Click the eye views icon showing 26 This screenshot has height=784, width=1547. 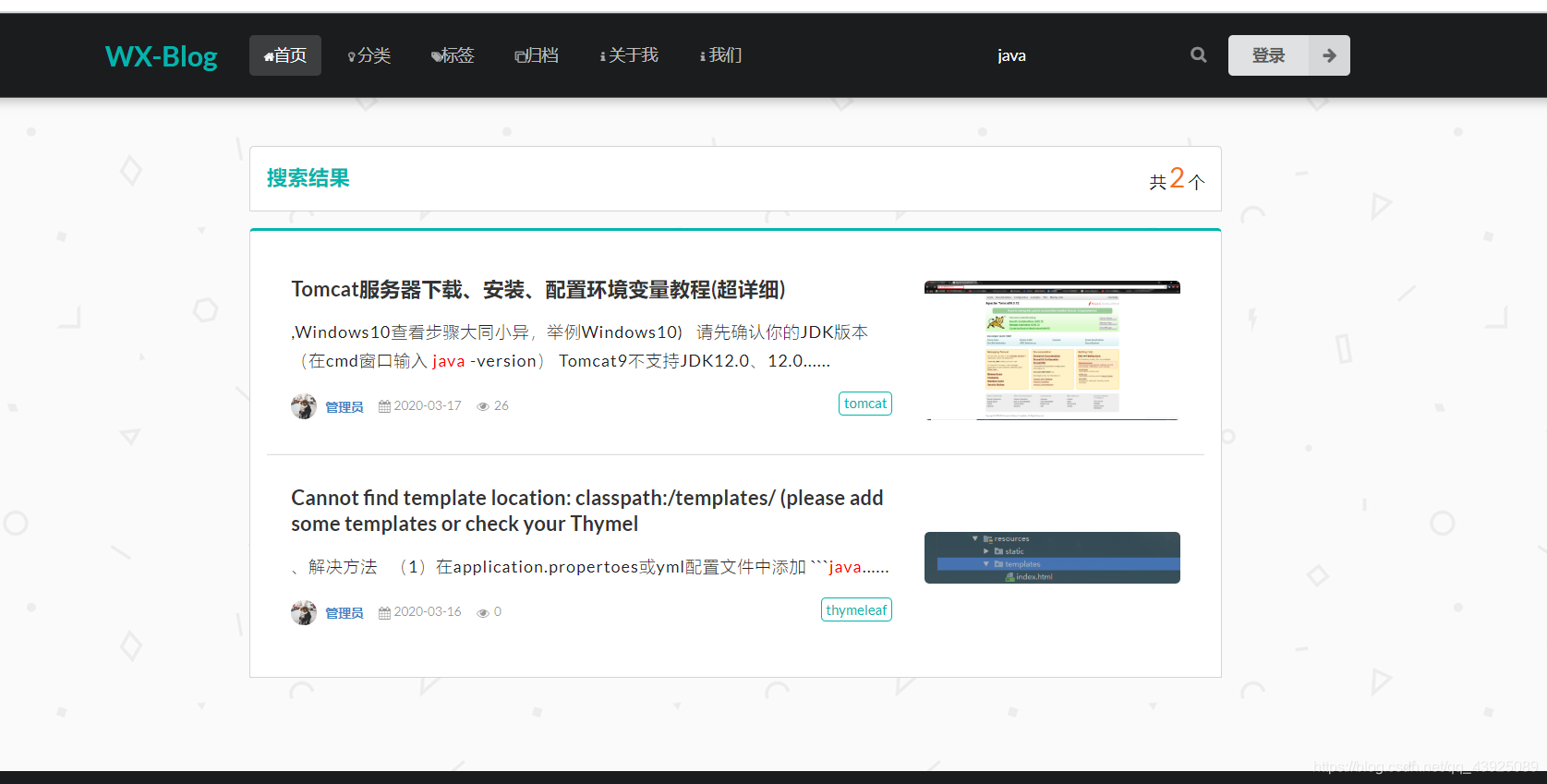tap(483, 406)
